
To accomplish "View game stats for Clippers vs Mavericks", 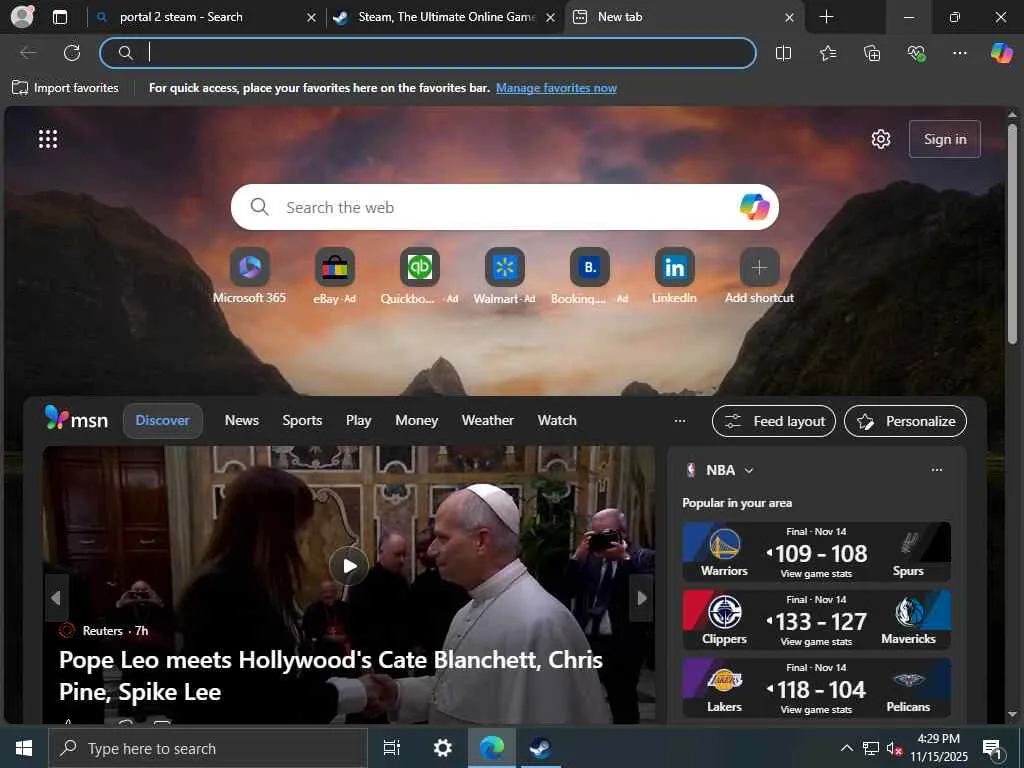I will [x=816, y=641].
